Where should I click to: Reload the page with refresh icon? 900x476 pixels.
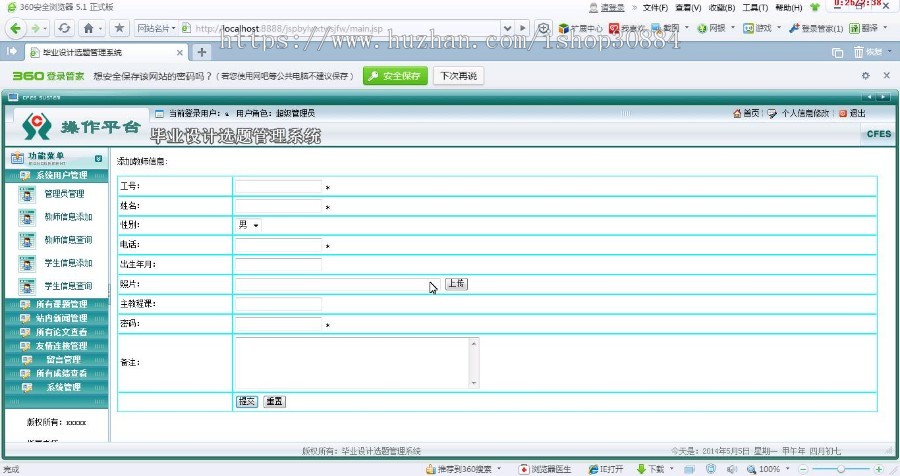64,28
